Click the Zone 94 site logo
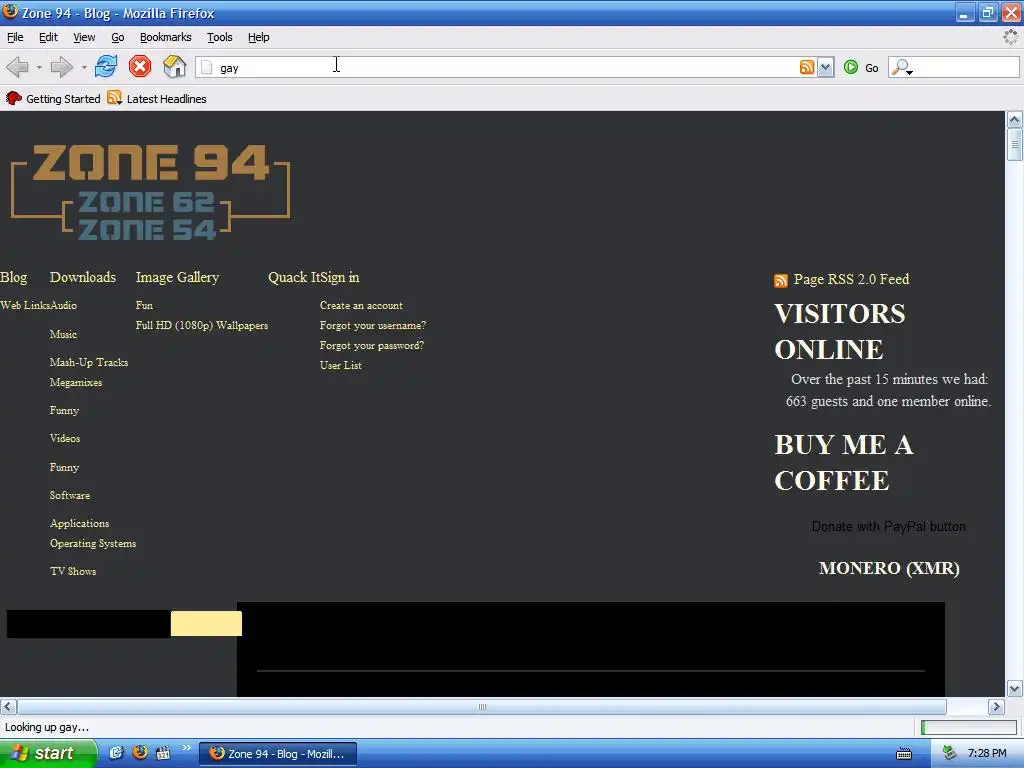Viewport: 1024px width, 768px height. (x=150, y=191)
